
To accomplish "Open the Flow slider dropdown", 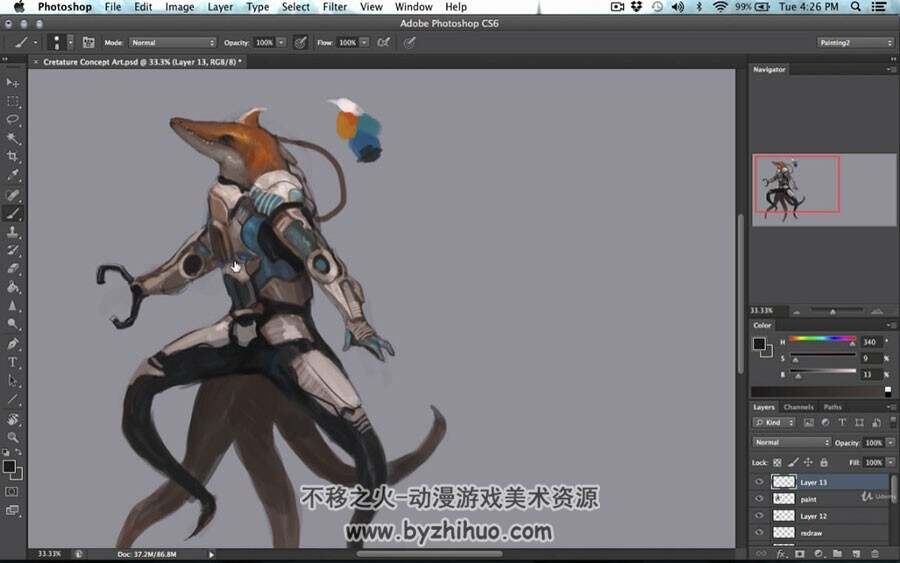I will point(364,42).
